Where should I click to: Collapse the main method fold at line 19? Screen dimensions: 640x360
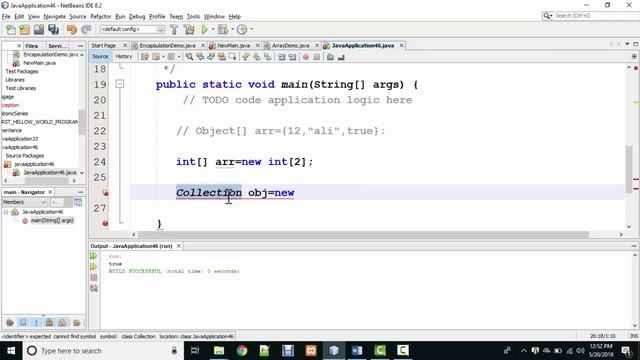click(120, 84)
